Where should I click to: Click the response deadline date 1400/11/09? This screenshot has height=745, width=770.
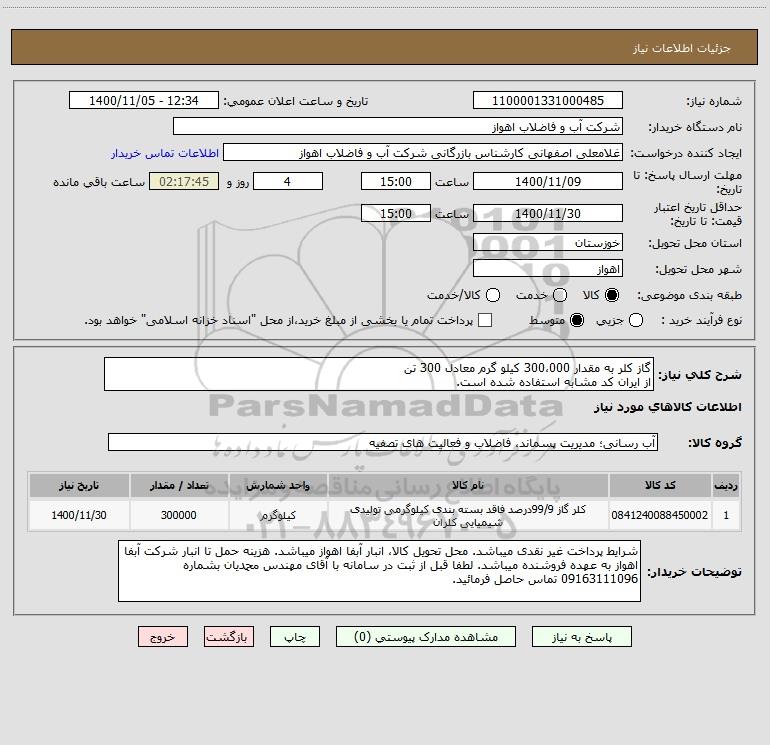click(548, 182)
